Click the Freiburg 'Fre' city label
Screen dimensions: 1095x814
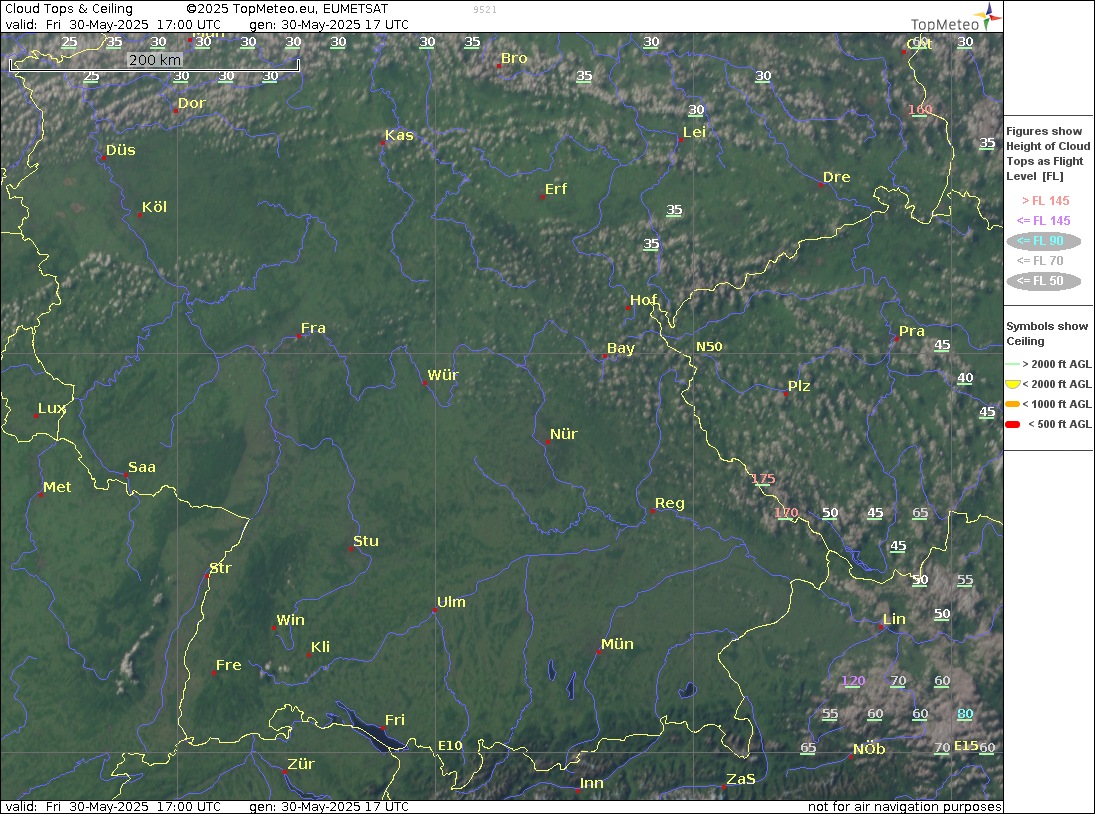(x=228, y=665)
